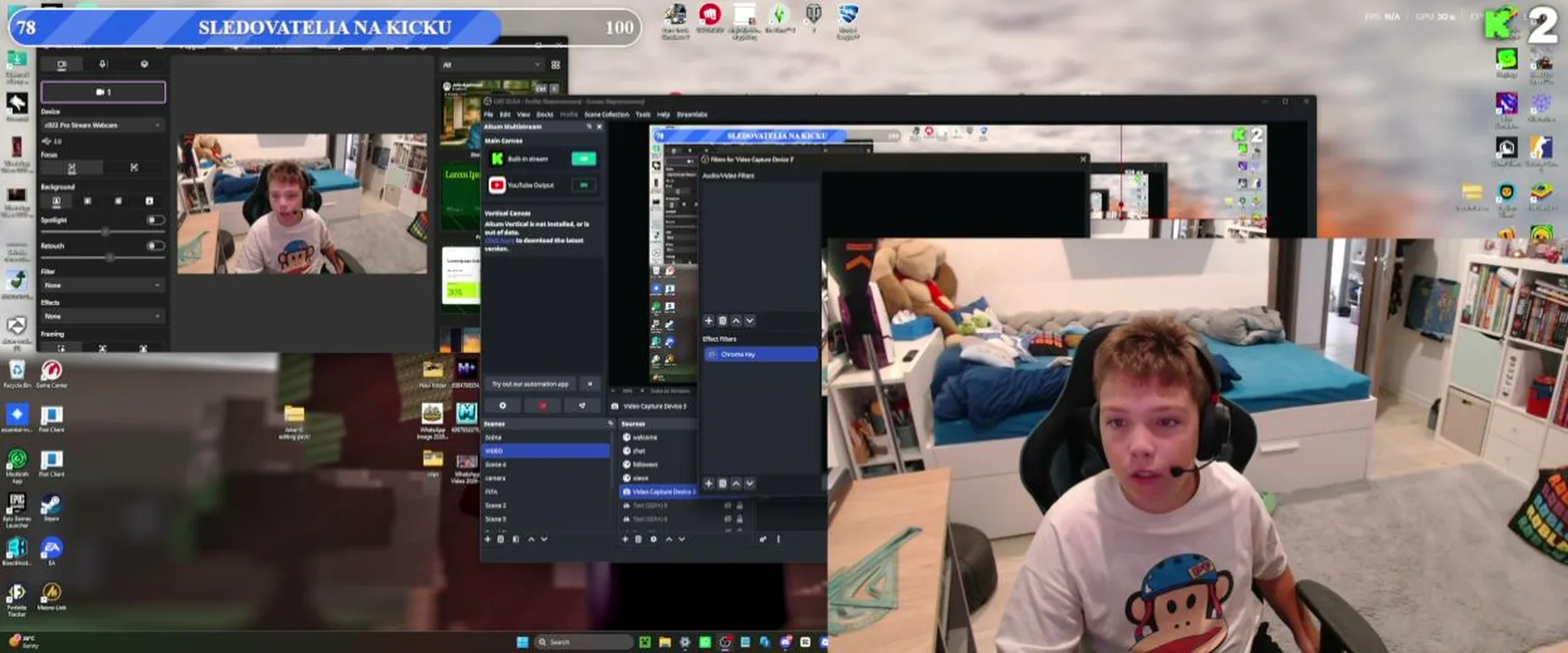
Task: Open the Effects dropdown set to None
Action: click(103, 316)
